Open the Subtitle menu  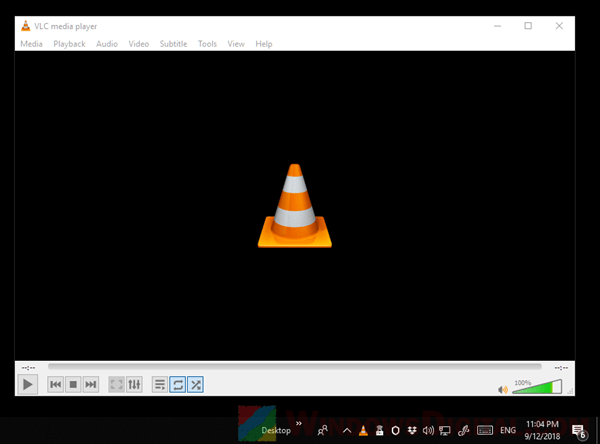(173, 44)
